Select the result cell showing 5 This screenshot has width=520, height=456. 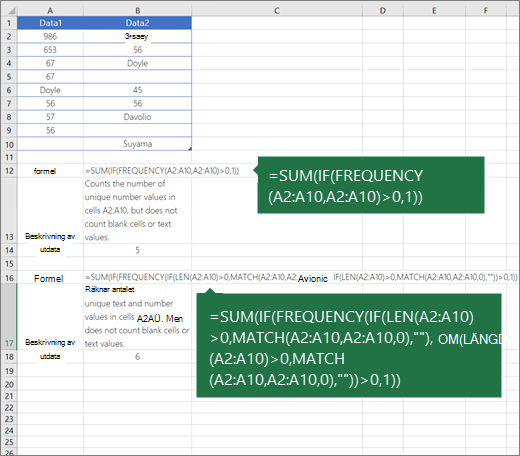(137, 250)
